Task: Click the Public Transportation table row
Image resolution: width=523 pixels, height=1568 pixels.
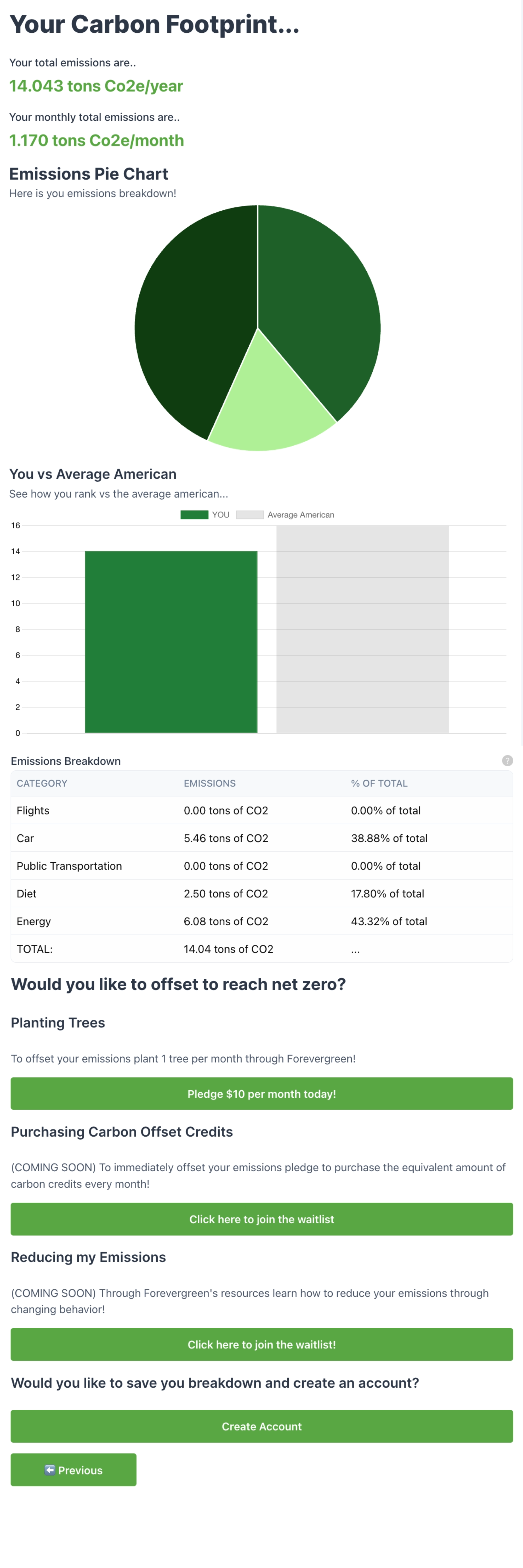Action: click(261, 866)
